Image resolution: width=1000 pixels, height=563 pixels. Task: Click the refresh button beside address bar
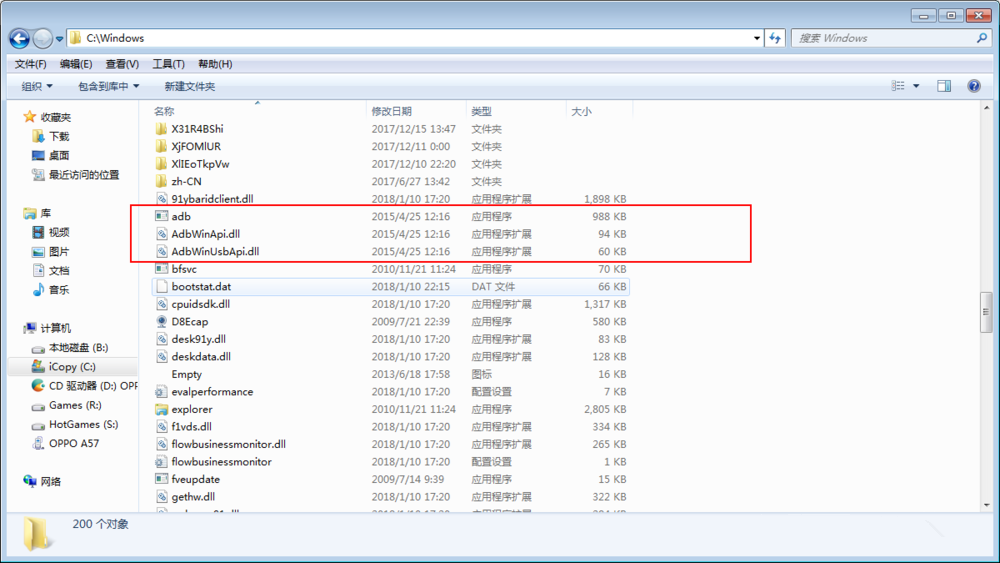click(774, 38)
